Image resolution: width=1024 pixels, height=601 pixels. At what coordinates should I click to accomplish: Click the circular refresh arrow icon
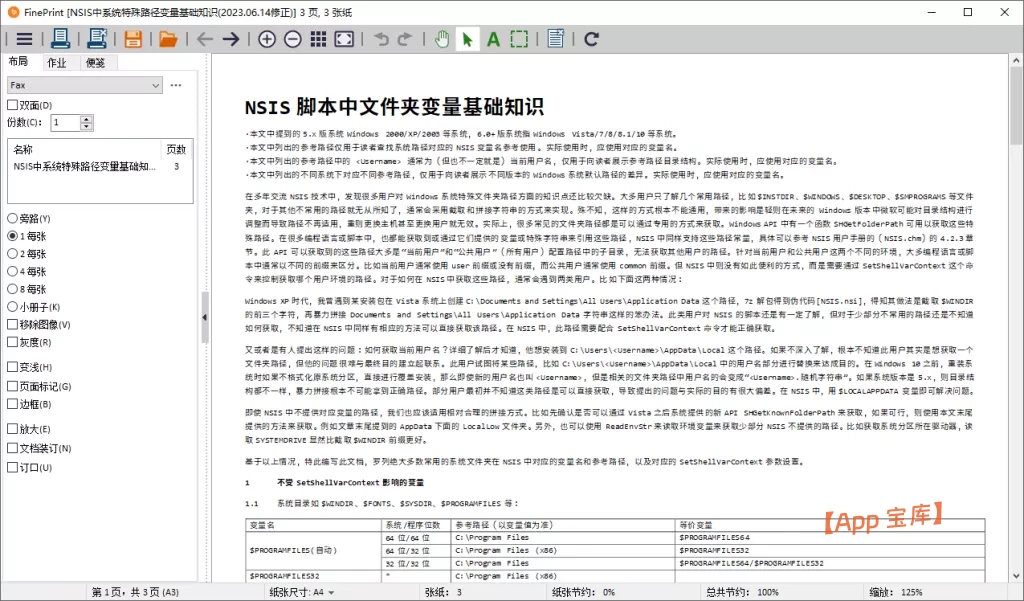pyautogui.click(x=591, y=39)
